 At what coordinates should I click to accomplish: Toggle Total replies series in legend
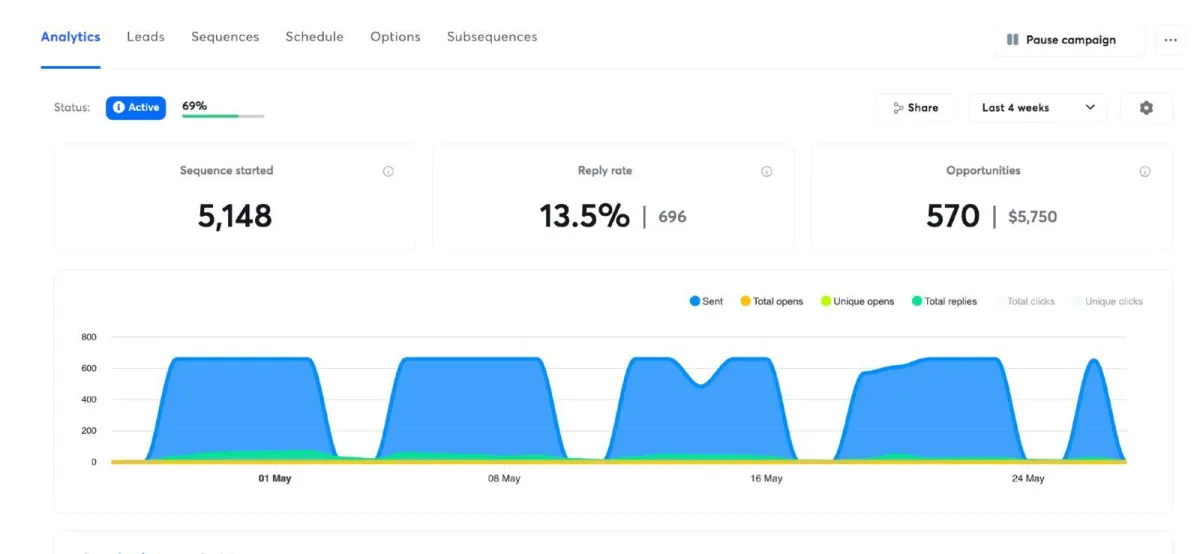click(x=944, y=301)
